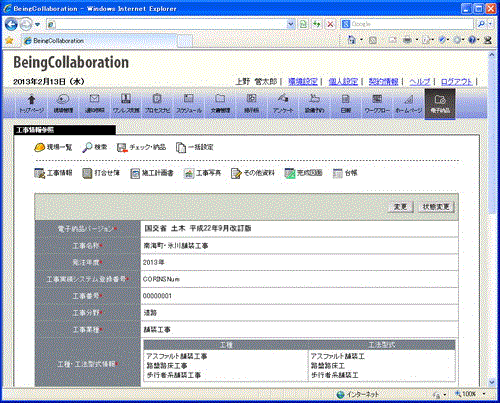The width and height of the screenshot is (500, 403).
Task: Open the 文書管理 folder module
Action: click(220, 104)
